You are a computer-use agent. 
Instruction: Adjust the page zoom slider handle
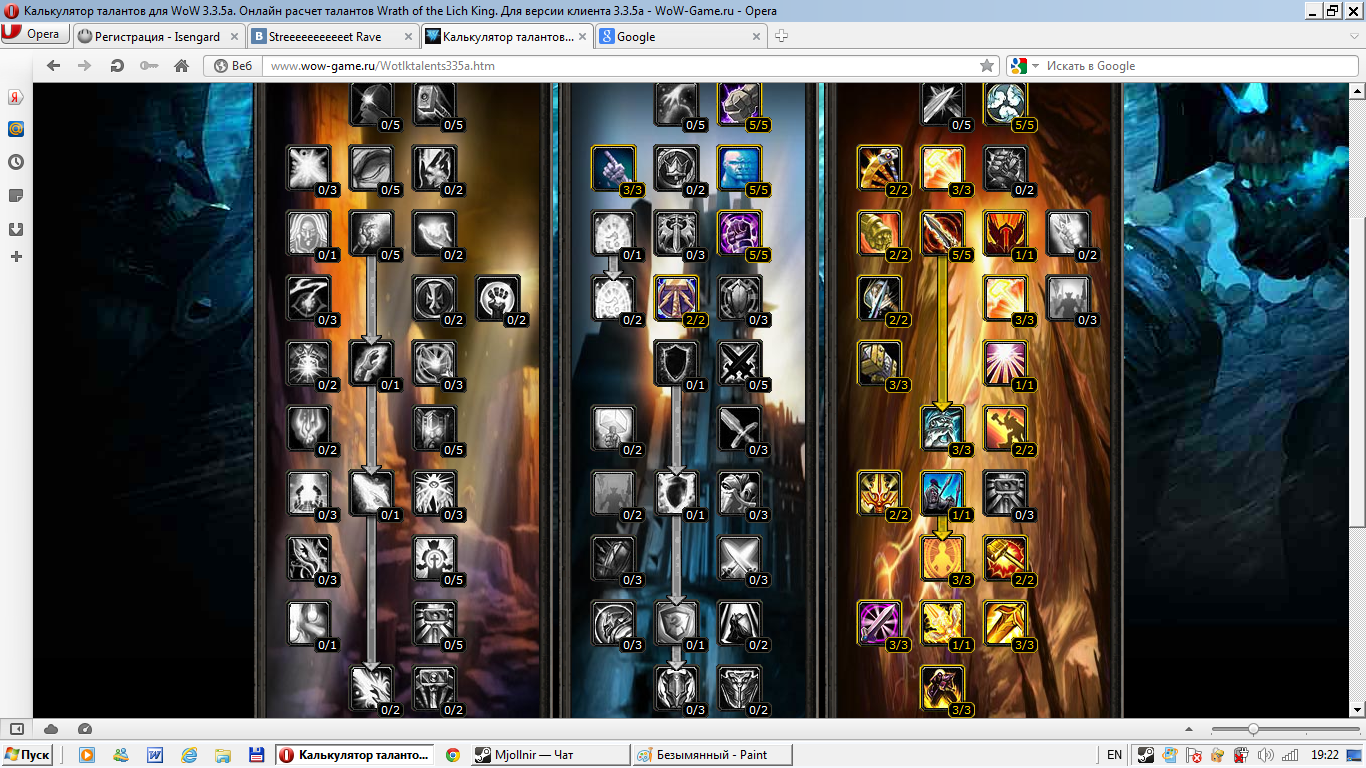point(1253,729)
